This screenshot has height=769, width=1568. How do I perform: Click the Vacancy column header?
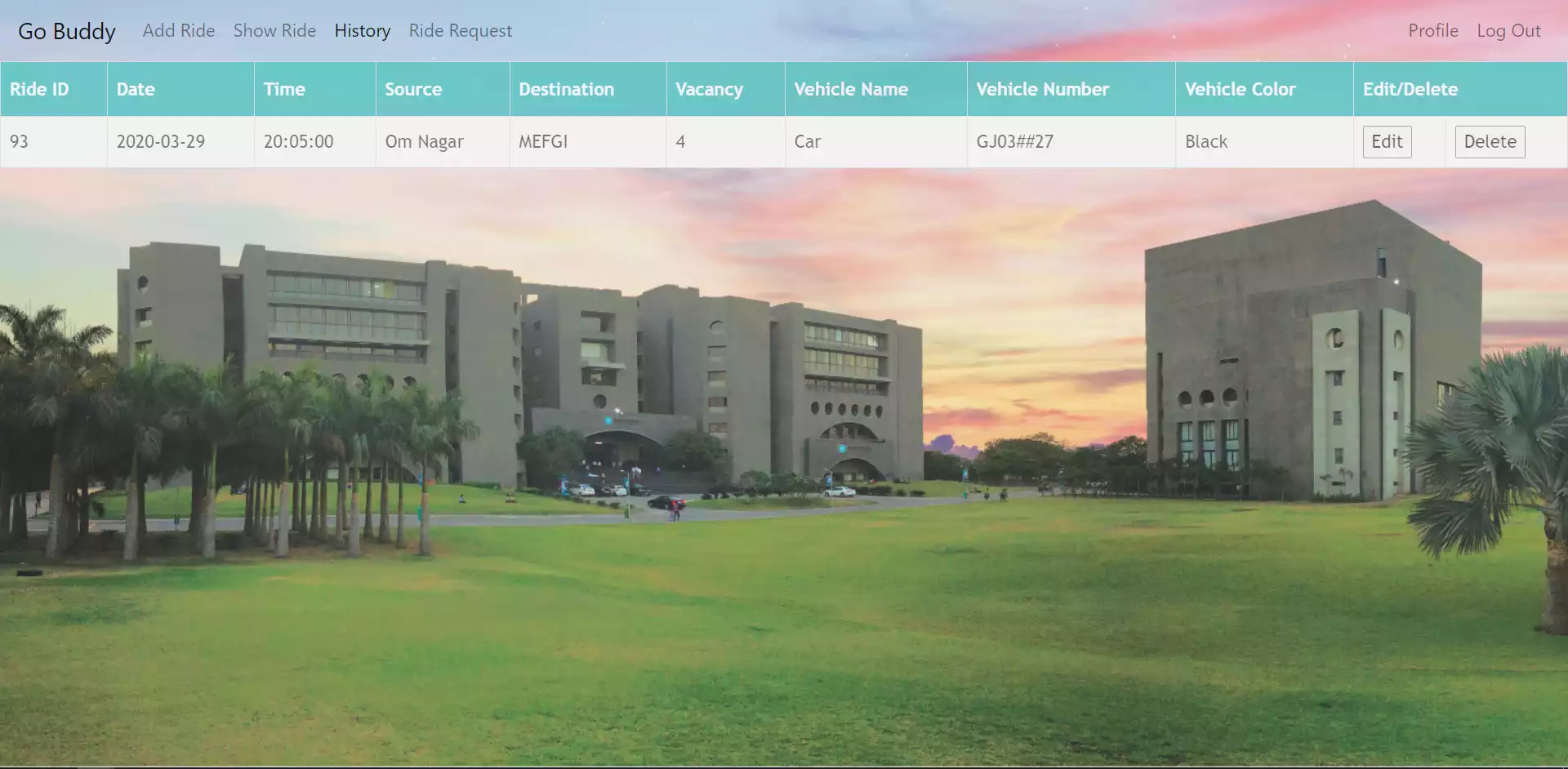tap(709, 89)
